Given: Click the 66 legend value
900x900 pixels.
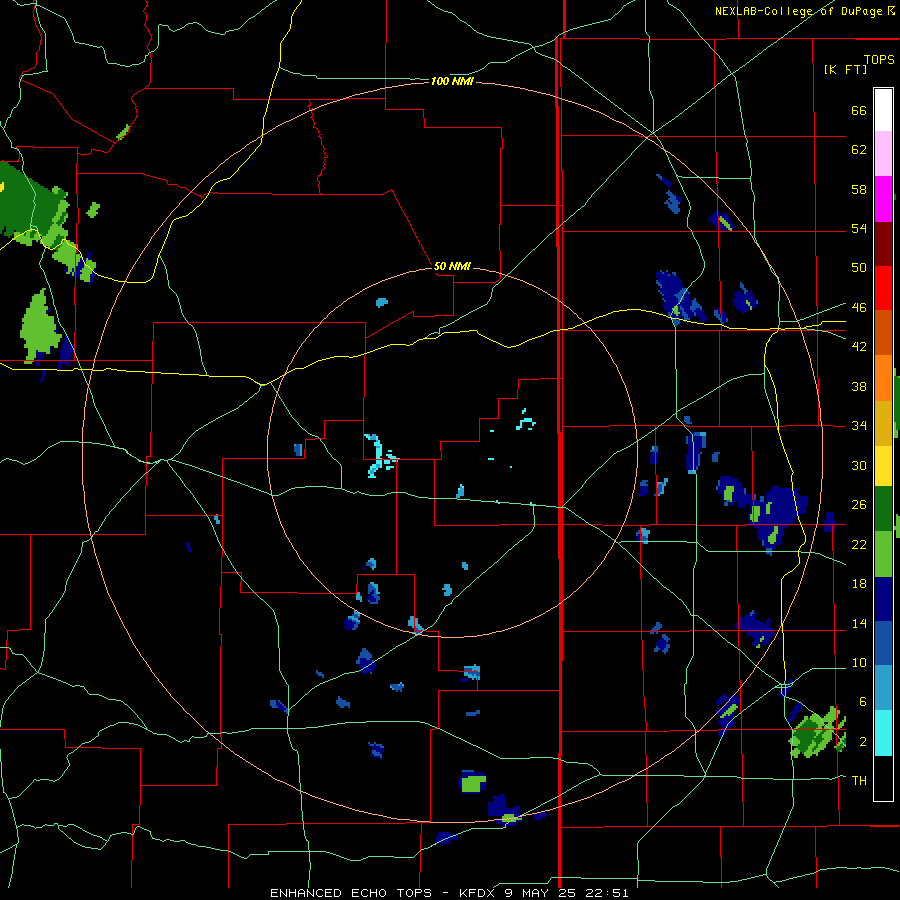Looking at the screenshot, I should click(x=859, y=110).
